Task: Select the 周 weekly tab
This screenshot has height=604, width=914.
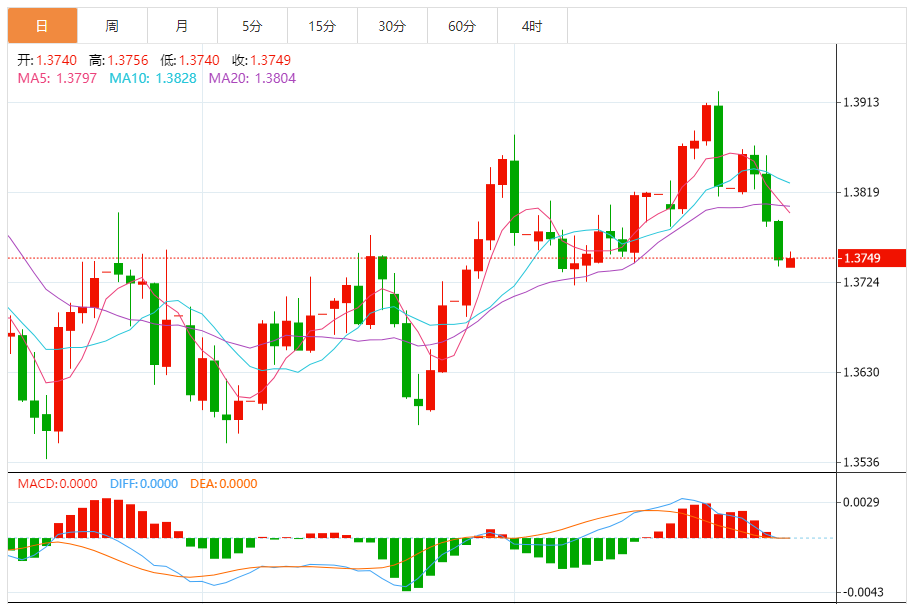Action: point(113,26)
